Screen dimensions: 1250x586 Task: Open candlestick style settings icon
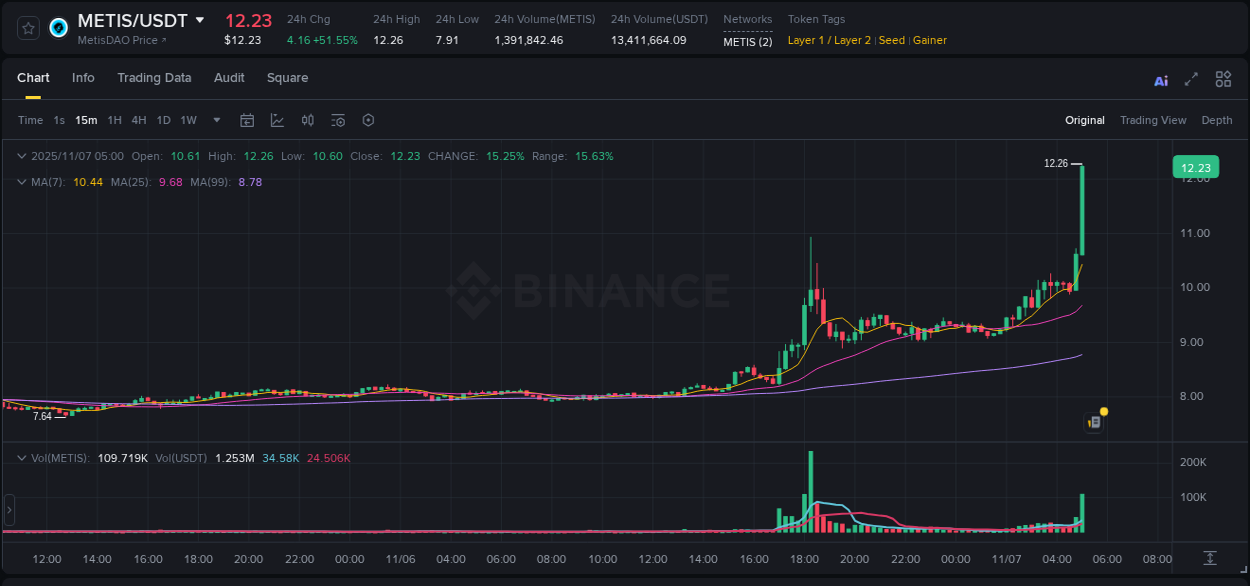308,120
